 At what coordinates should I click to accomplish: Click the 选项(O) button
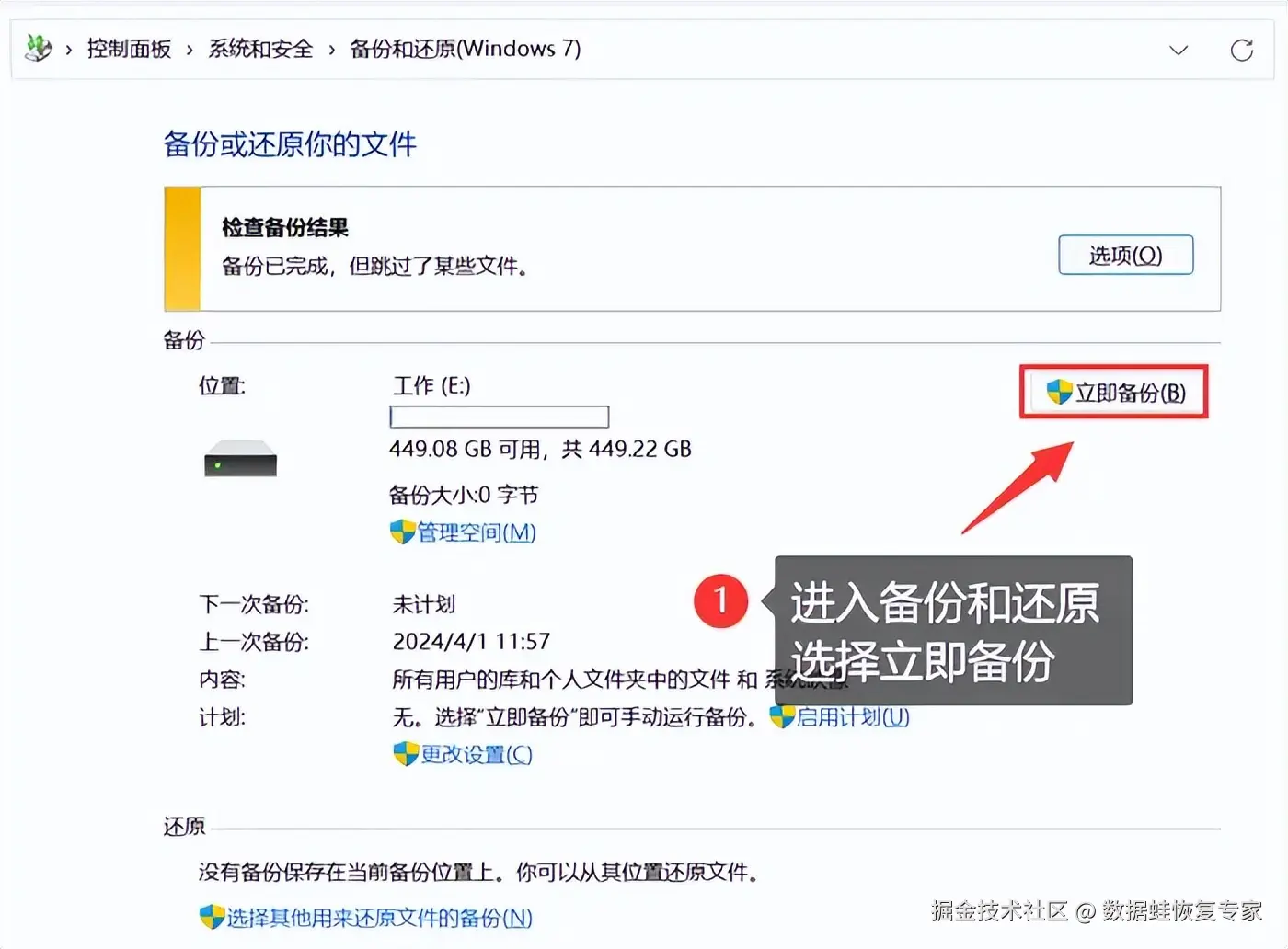(x=1125, y=255)
